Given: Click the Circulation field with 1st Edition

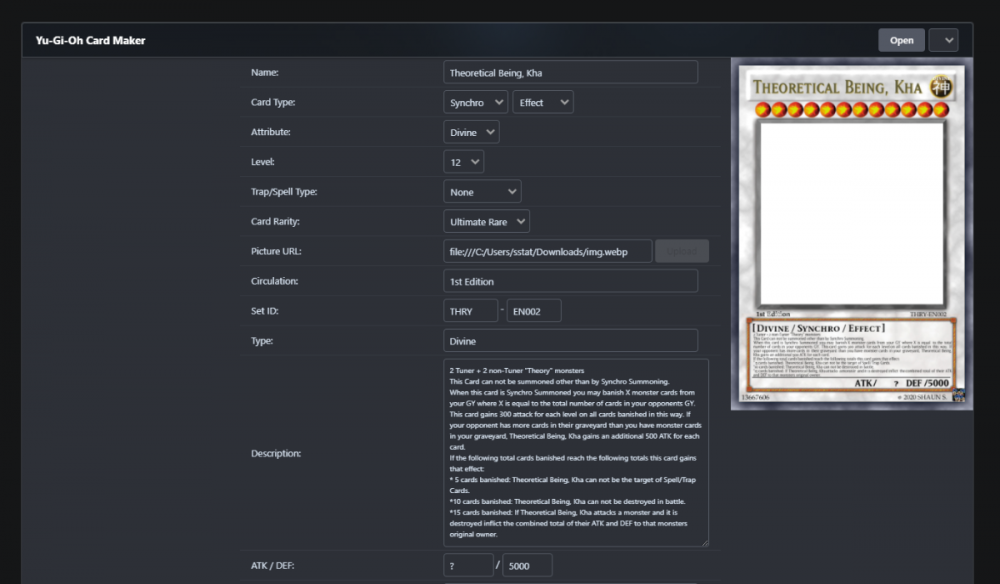Looking at the screenshot, I should (x=570, y=281).
